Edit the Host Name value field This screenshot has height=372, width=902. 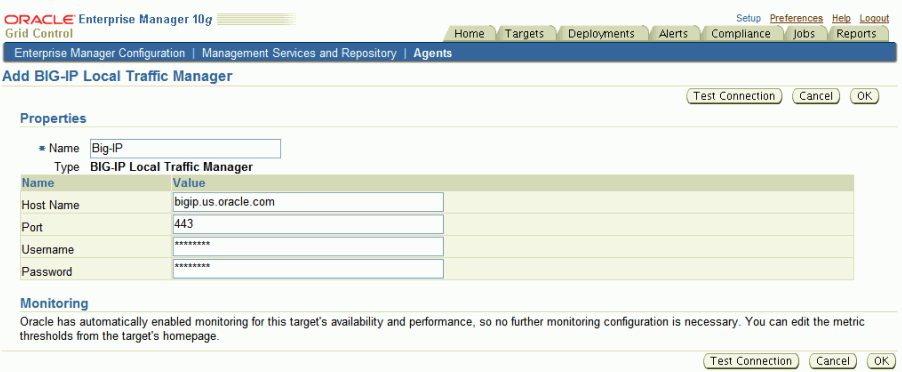[x=308, y=202]
